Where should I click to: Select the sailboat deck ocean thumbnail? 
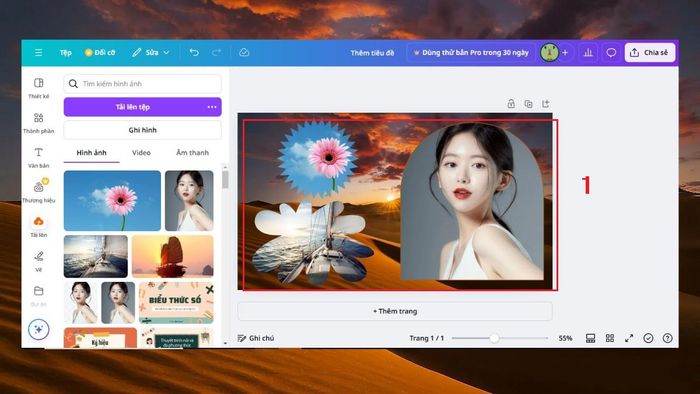[x=96, y=257]
